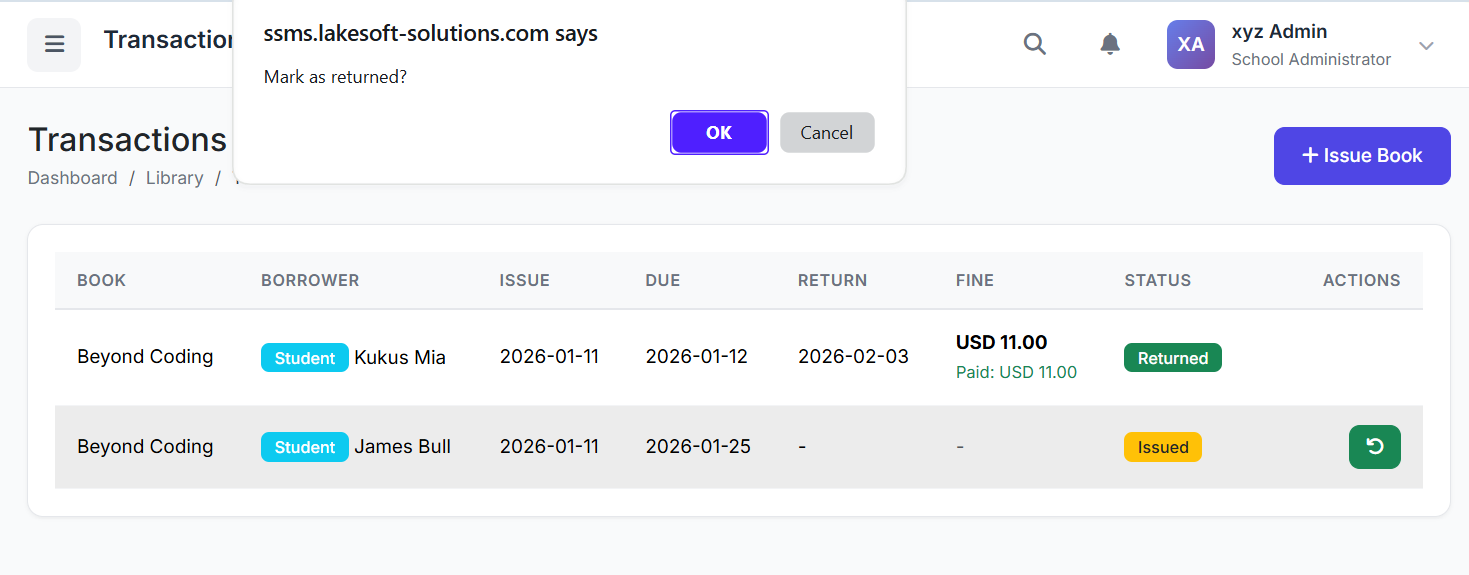
Task: Click the Student badge beside Kukus Mia
Action: coord(304,358)
